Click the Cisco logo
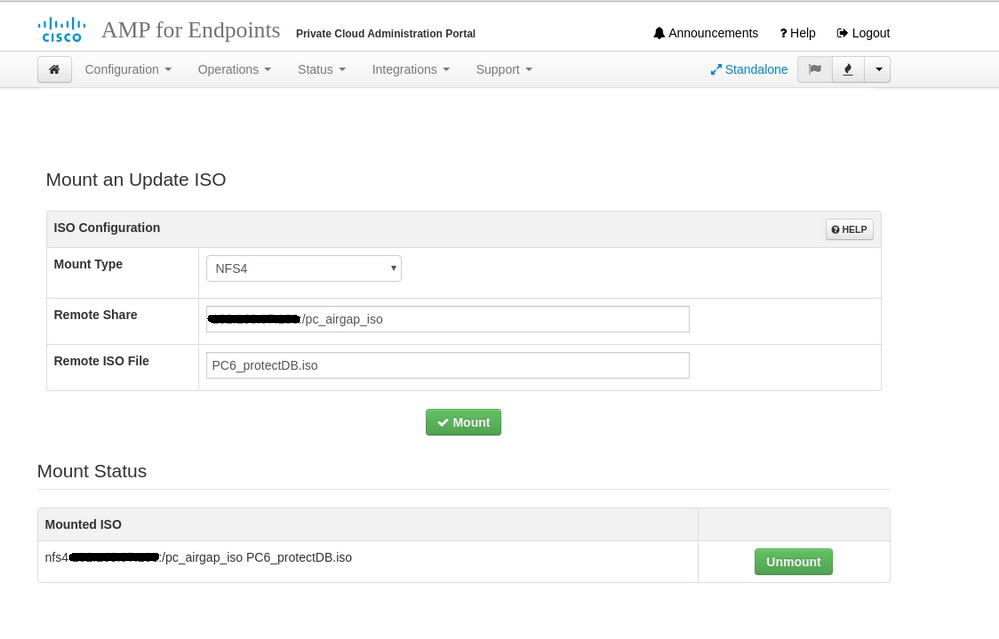The height and width of the screenshot is (639, 999). pos(61,30)
